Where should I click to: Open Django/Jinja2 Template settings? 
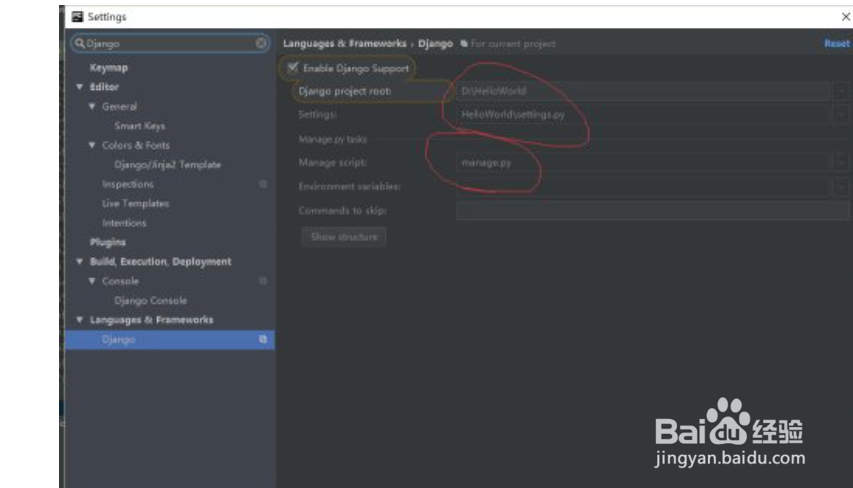(x=168, y=165)
